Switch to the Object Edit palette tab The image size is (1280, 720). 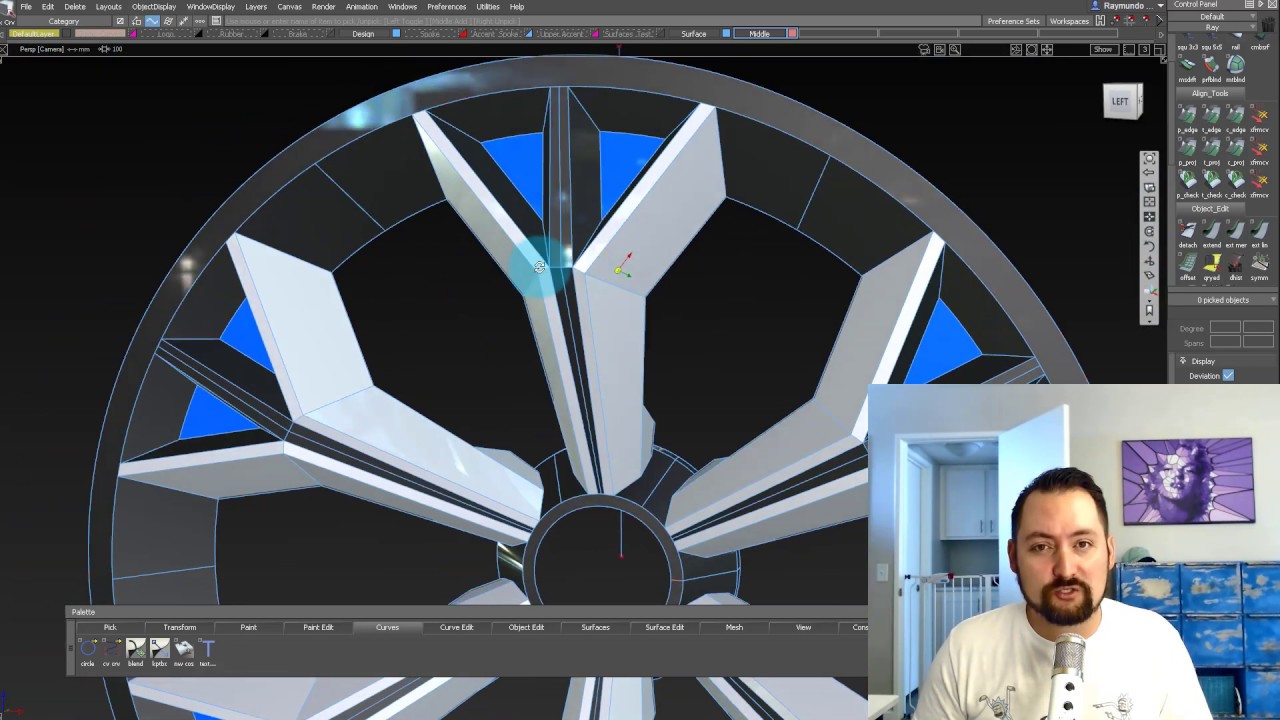coord(526,627)
